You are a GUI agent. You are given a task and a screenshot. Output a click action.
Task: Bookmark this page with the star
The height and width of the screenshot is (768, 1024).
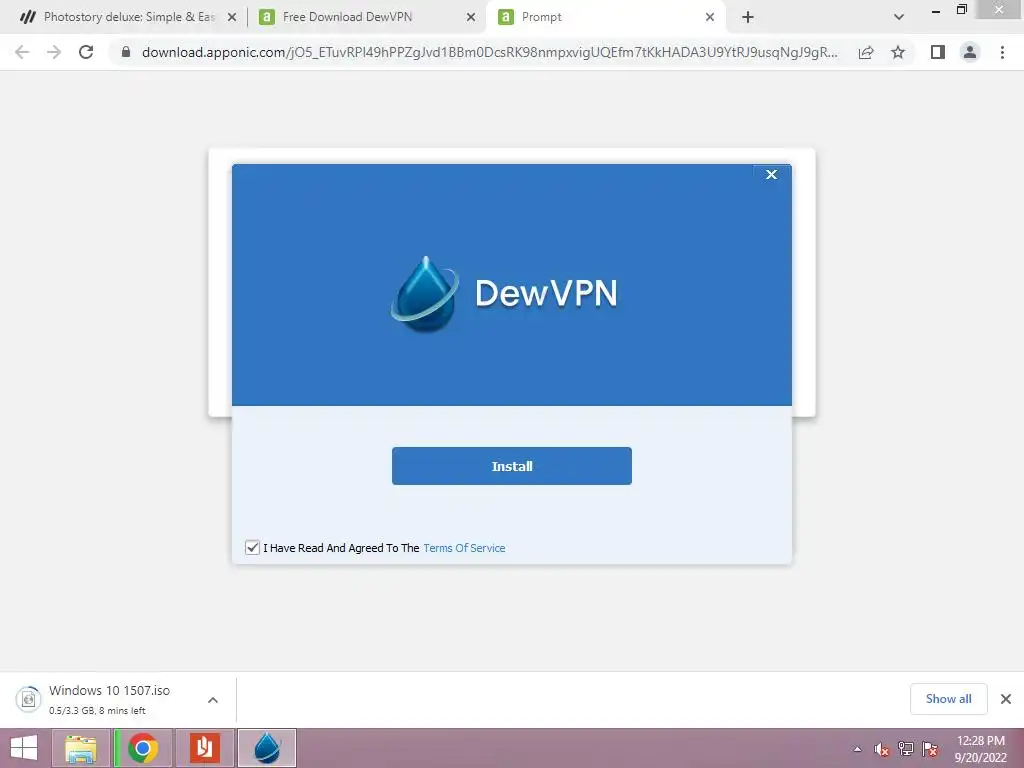click(x=898, y=52)
